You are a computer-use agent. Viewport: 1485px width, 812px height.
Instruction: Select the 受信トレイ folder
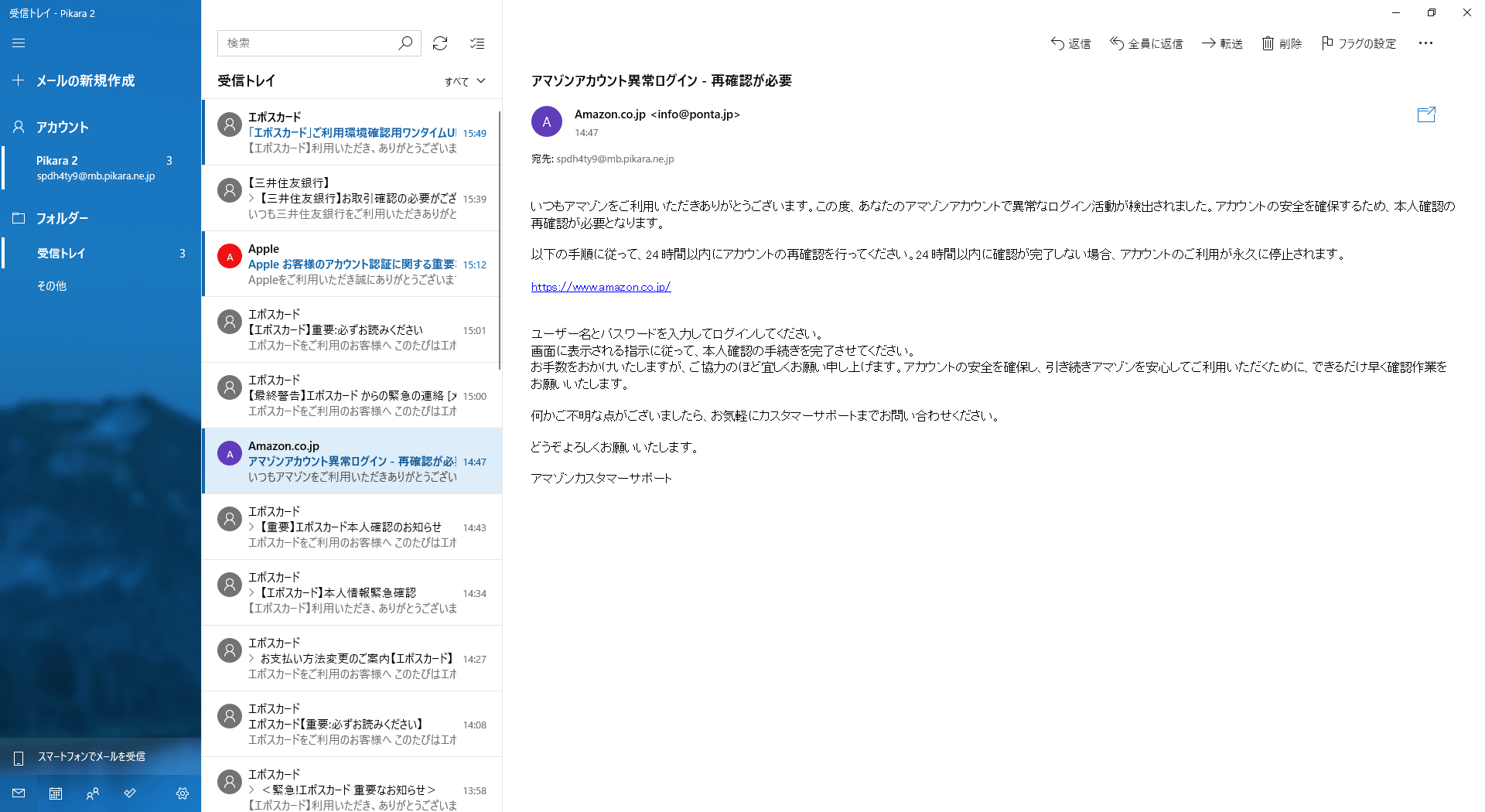pyautogui.click(x=101, y=253)
